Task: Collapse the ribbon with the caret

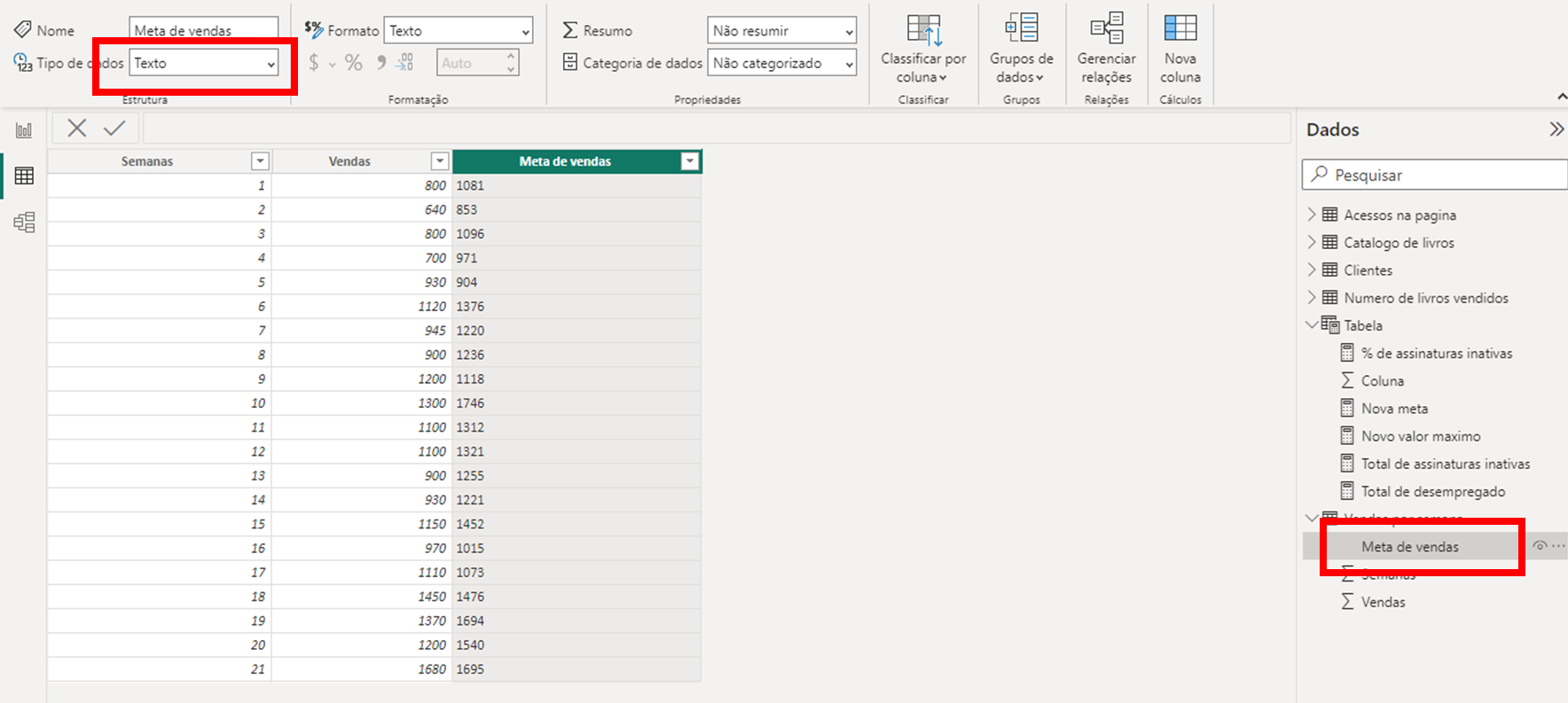Action: coord(1561,96)
